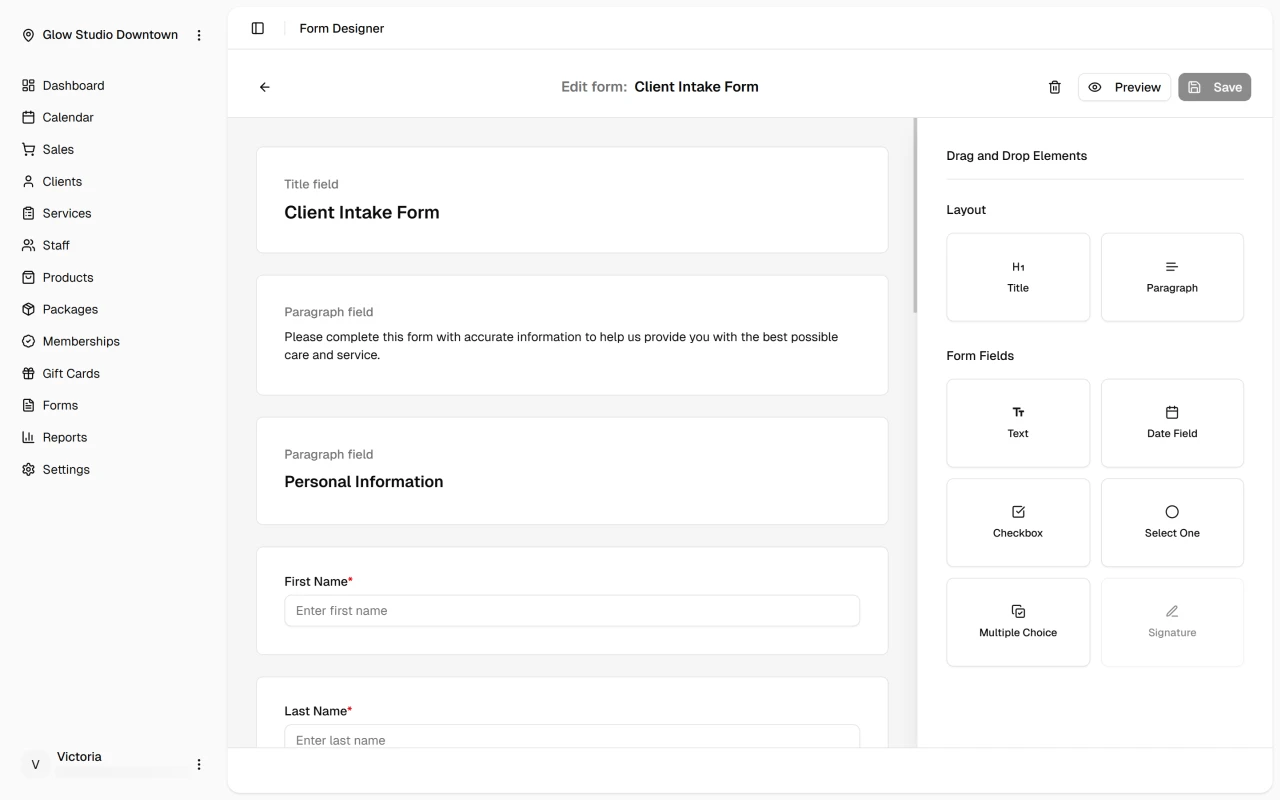Click the H1 icon on Title element
The image size is (1280, 800).
[x=1018, y=267]
